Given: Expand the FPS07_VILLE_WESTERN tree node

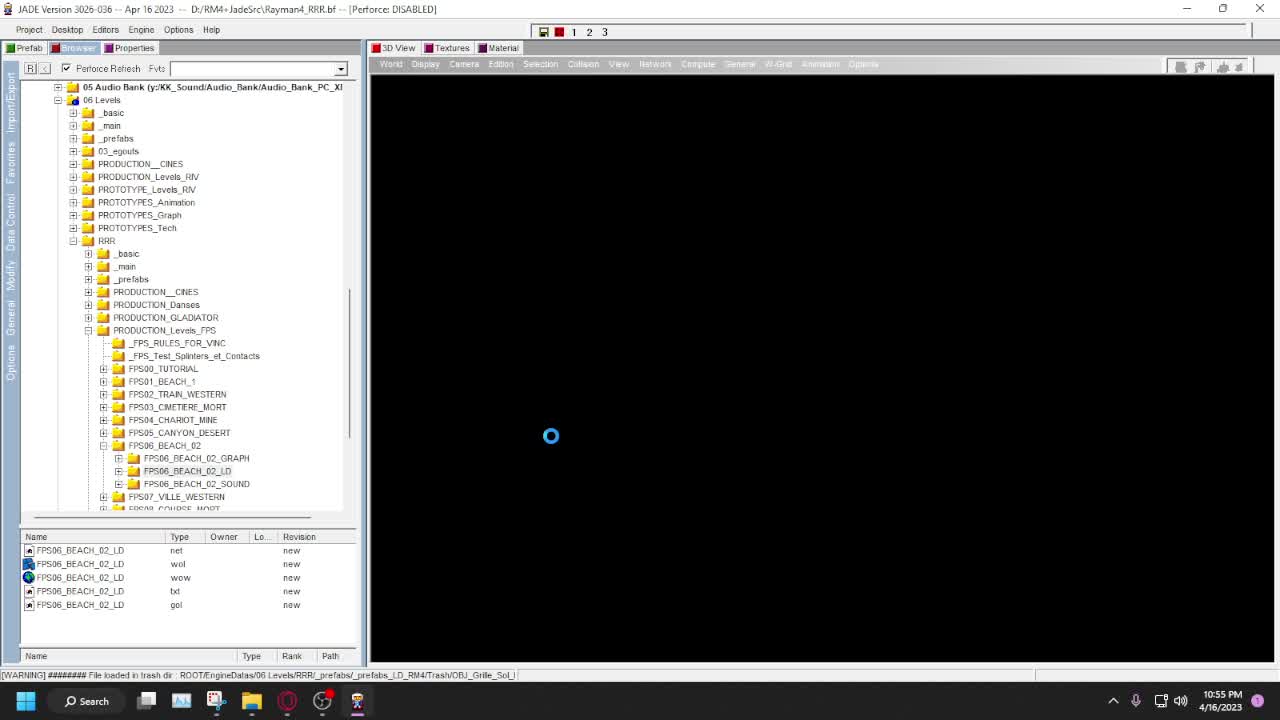Looking at the screenshot, I should (x=103, y=497).
